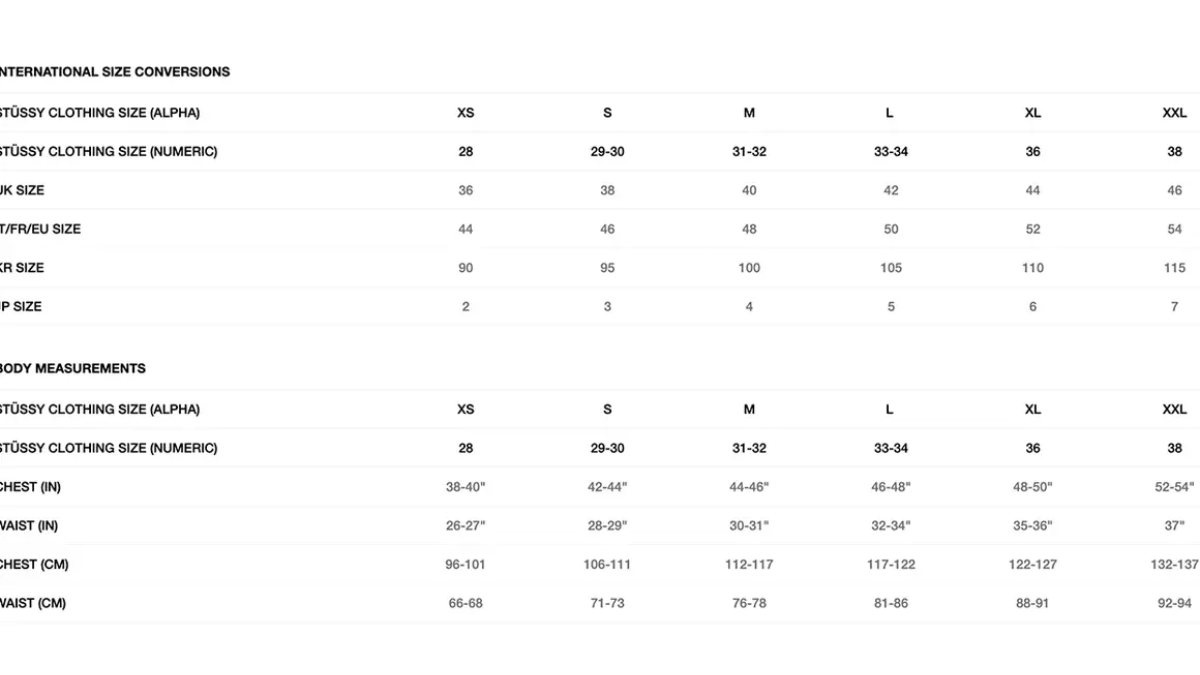Viewport: 1200px width, 675px height.
Task: Select KR size value 115
Action: point(1175,268)
